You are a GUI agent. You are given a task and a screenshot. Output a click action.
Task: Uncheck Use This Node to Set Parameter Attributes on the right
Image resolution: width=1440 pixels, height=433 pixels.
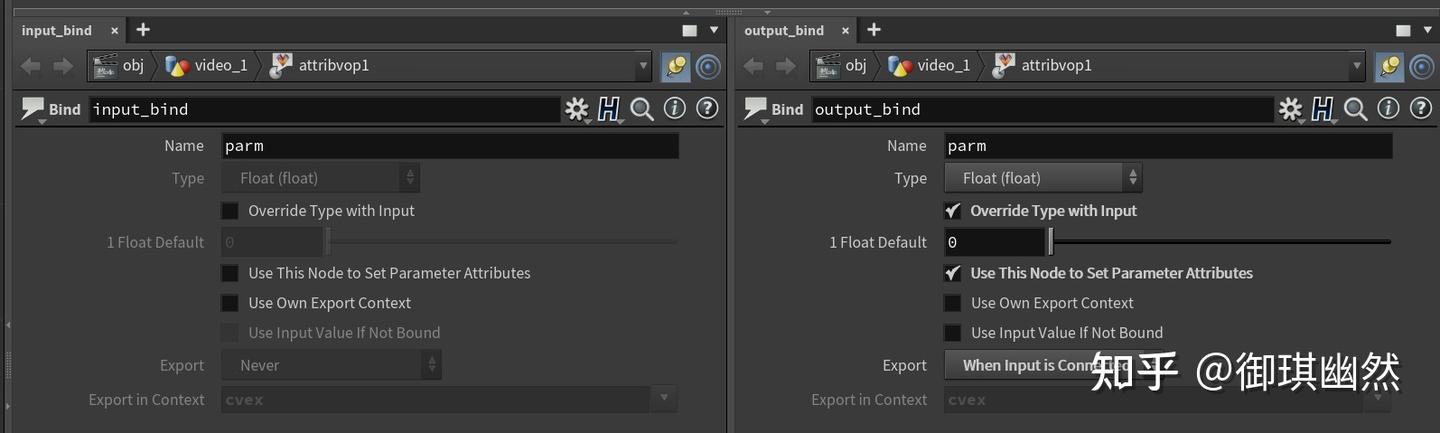[953, 273]
